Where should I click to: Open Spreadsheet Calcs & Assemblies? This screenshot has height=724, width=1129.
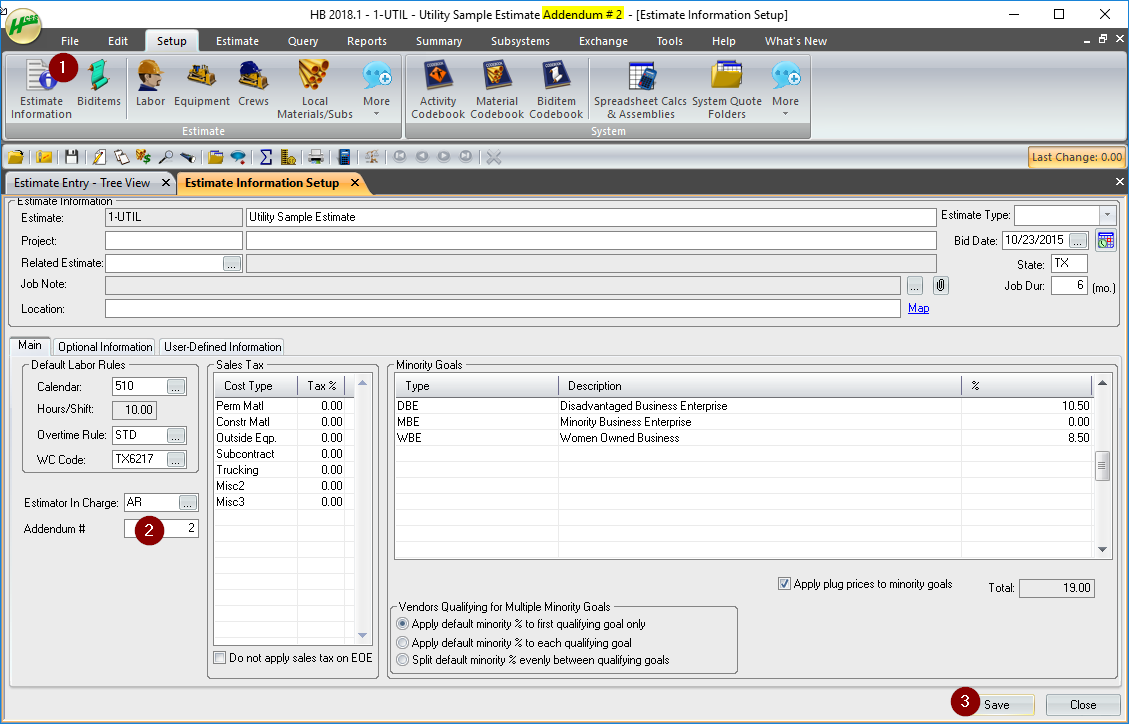640,90
